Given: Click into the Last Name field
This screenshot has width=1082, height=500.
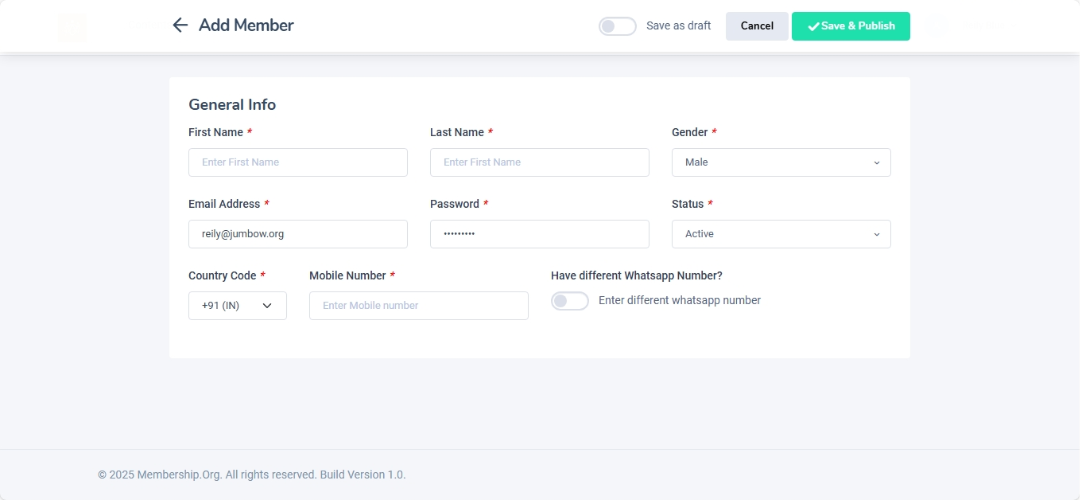Looking at the screenshot, I should [539, 162].
